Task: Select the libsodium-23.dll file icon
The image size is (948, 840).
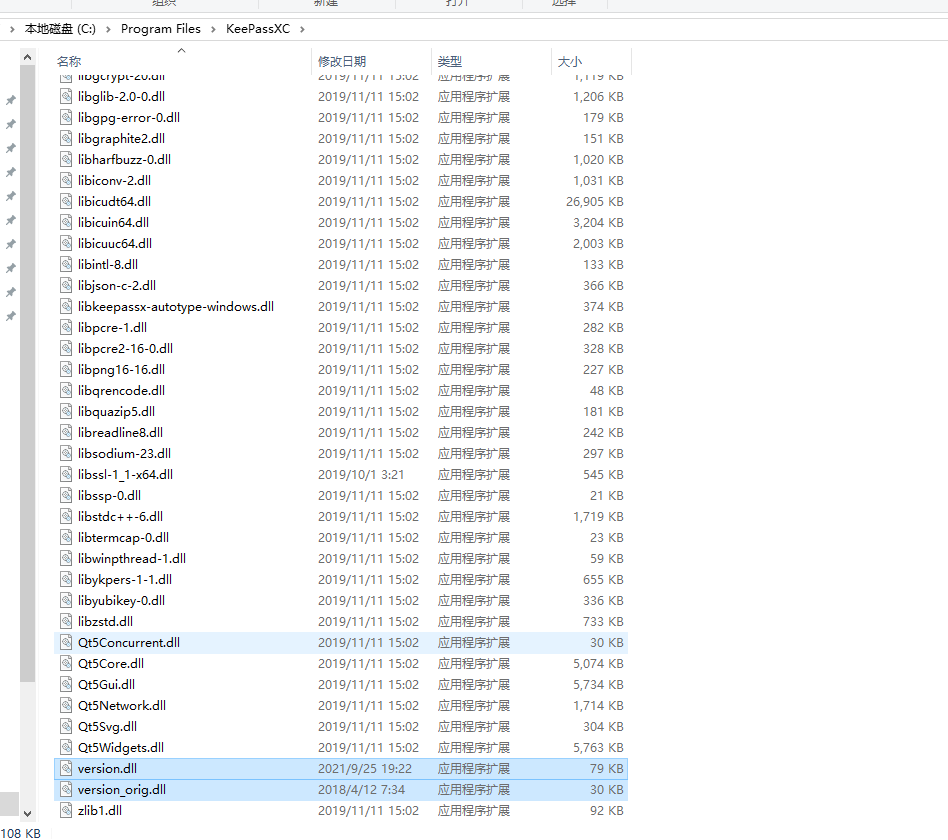Action: coord(66,454)
